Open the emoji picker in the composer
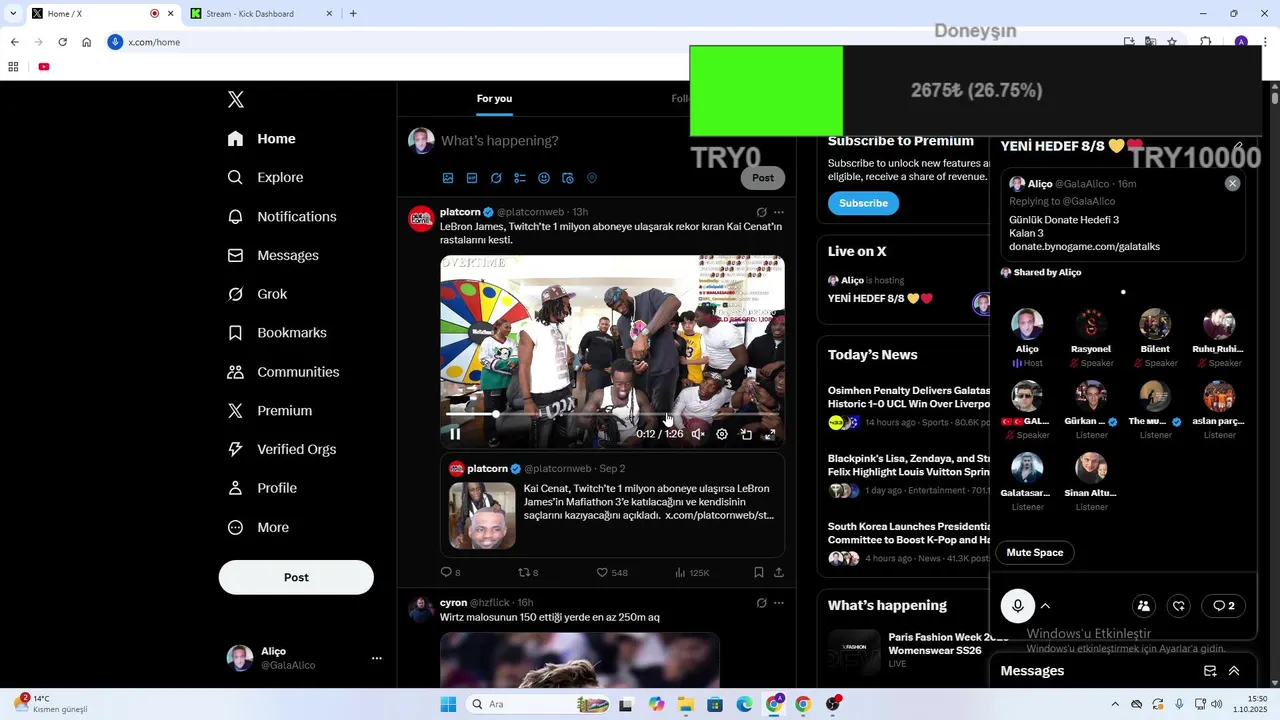The height and width of the screenshot is (720, 1280). pos(544,178)
